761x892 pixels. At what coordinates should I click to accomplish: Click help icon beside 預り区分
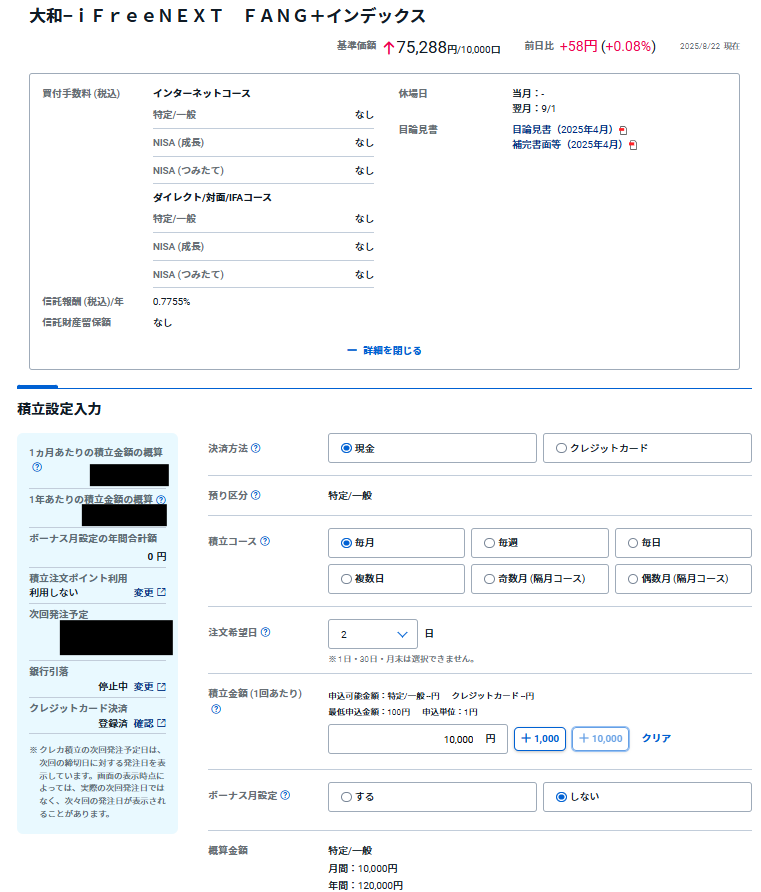pos(256,495)
